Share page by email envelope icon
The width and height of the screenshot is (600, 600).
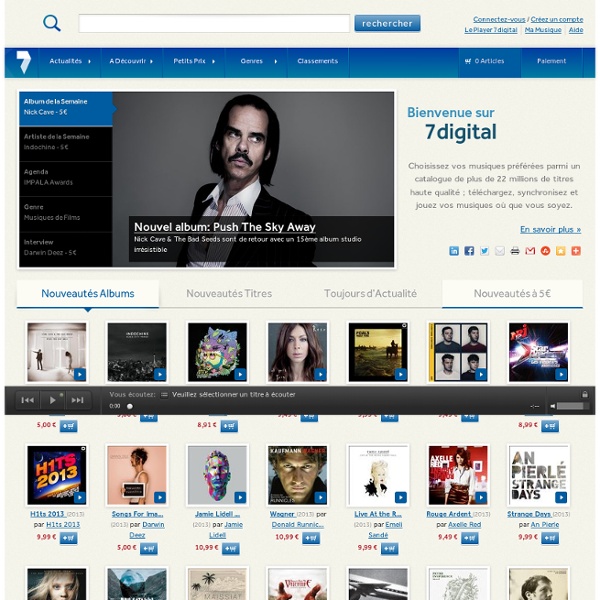(500, 251)
